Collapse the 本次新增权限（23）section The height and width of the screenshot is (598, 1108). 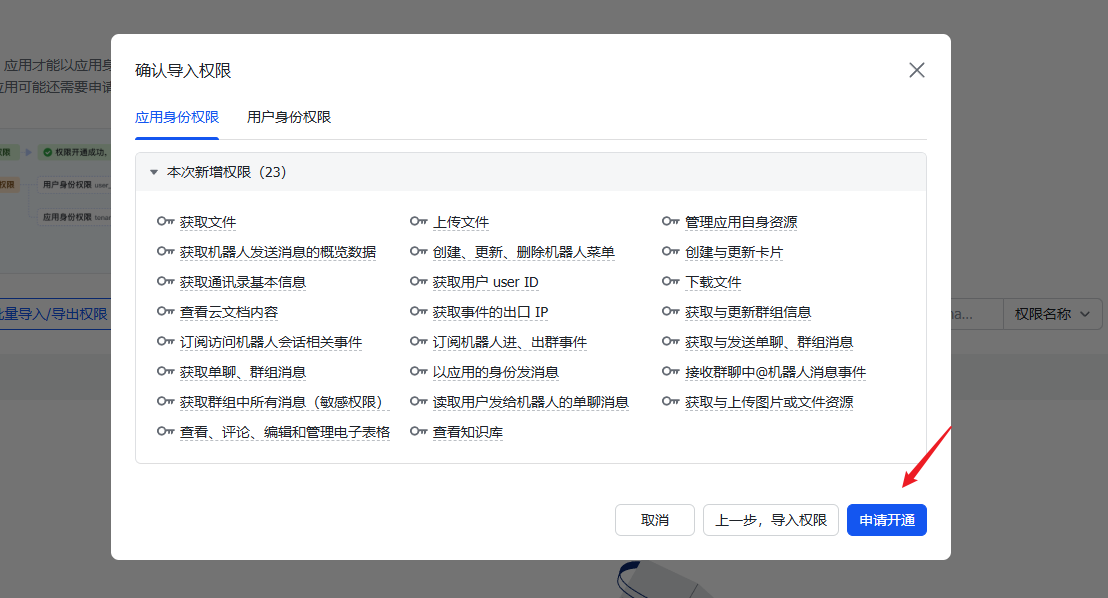click(154, 171)
